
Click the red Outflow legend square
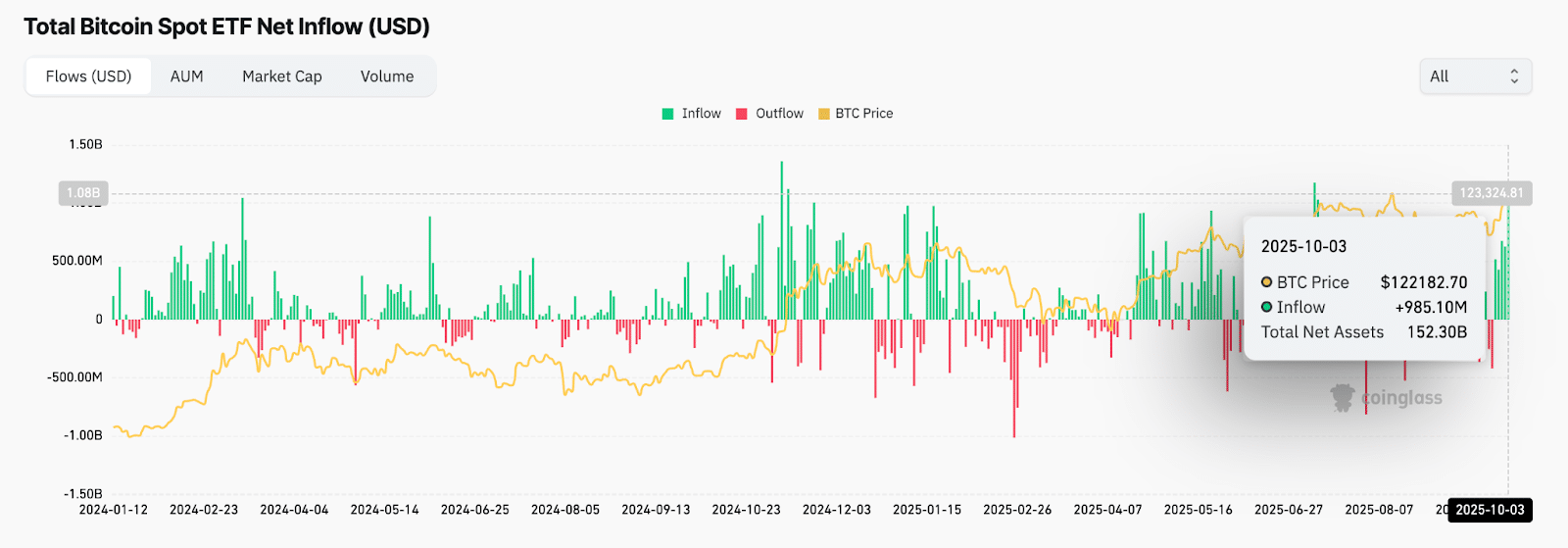(x=742, y=114)
